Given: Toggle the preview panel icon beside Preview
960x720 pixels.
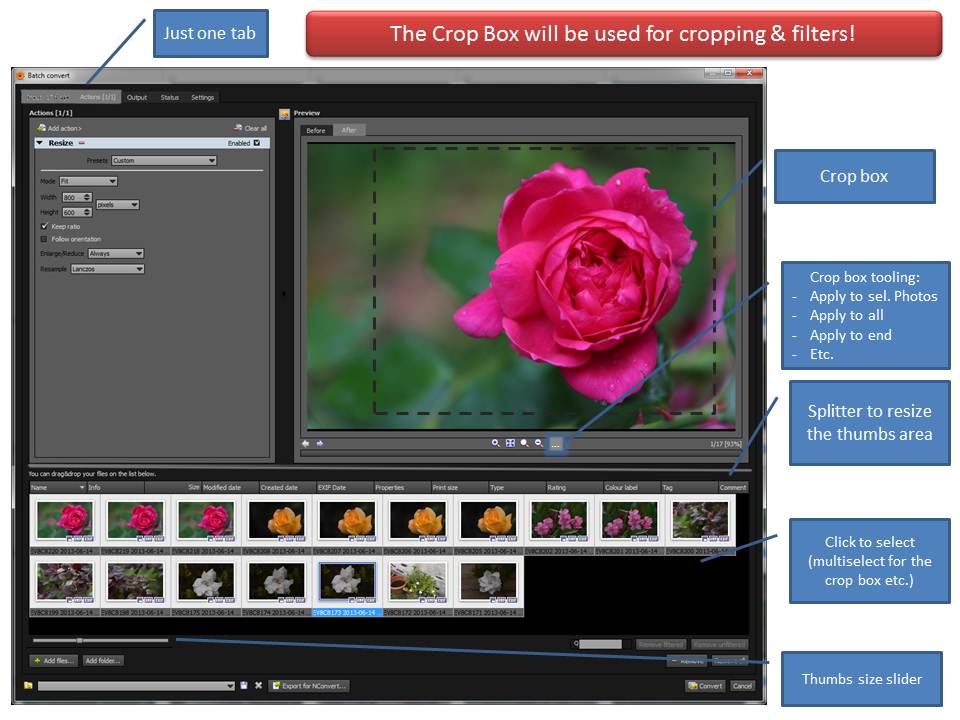Looking at the screenshot, I should pyautogui.click(x=285, y=114).
